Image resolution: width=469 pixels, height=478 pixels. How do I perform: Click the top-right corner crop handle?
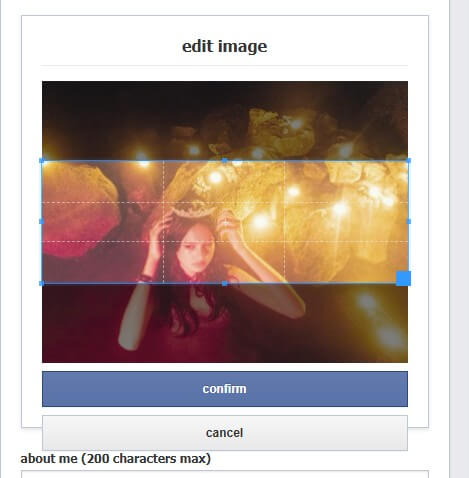tap(409, 161)
